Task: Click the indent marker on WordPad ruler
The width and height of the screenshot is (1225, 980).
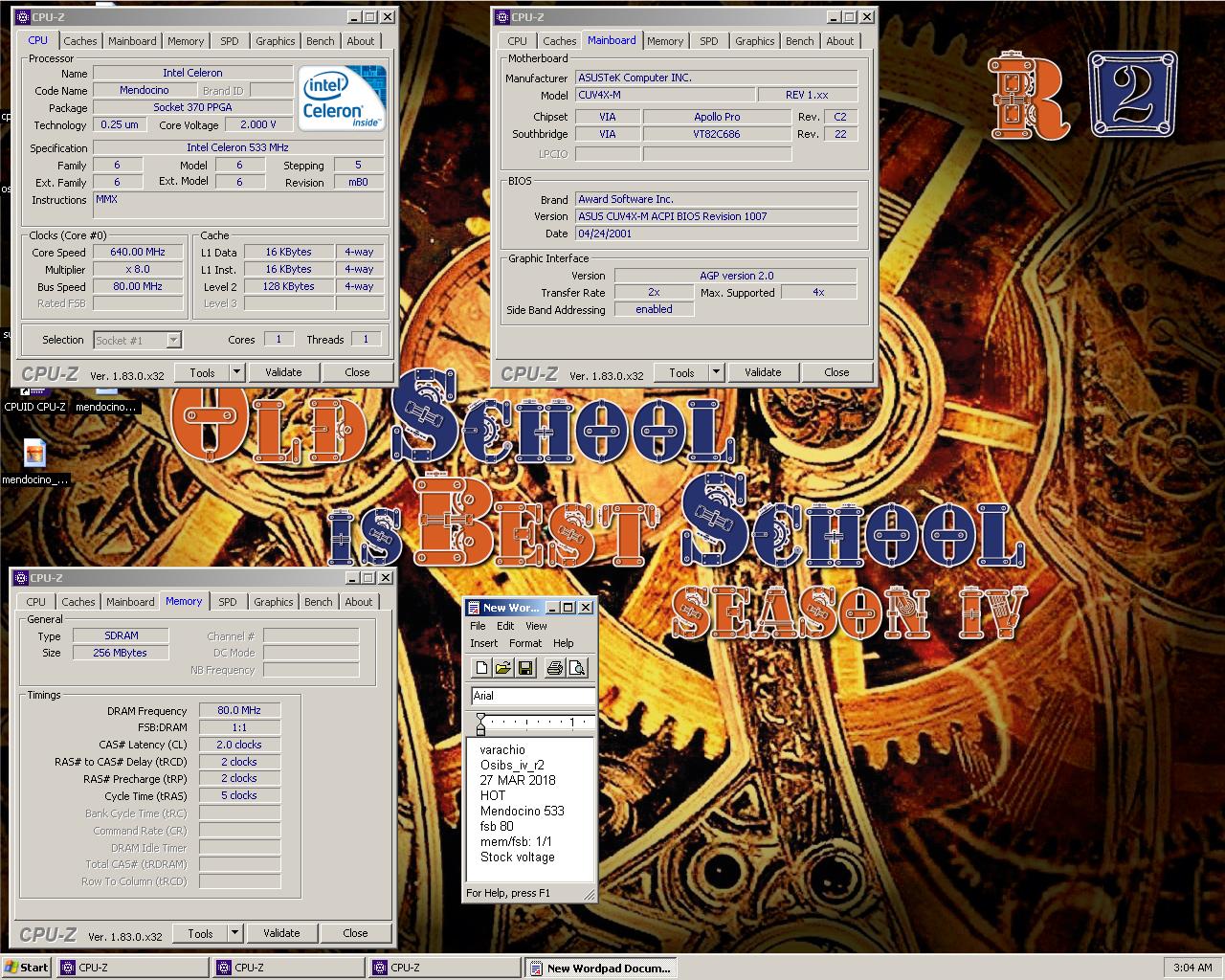Action: point(480,723)
